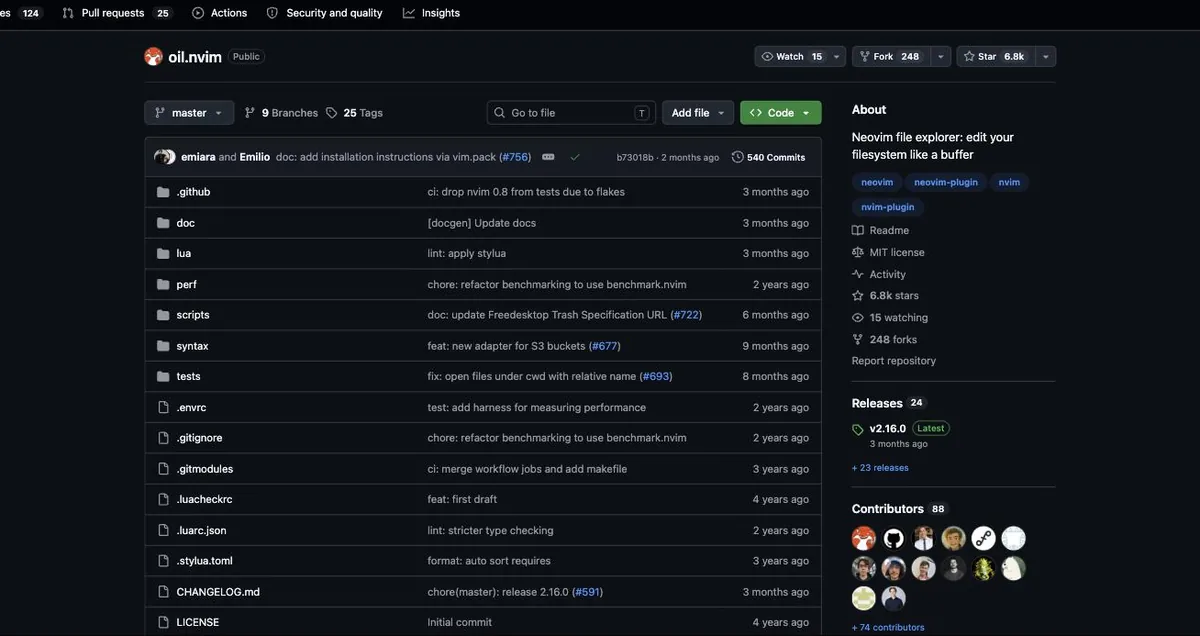The height and width of the screenshot is (636, 1200).
Task: Open the .luacheckrc file
Action: pyautogui.click(x=204, y=499)
